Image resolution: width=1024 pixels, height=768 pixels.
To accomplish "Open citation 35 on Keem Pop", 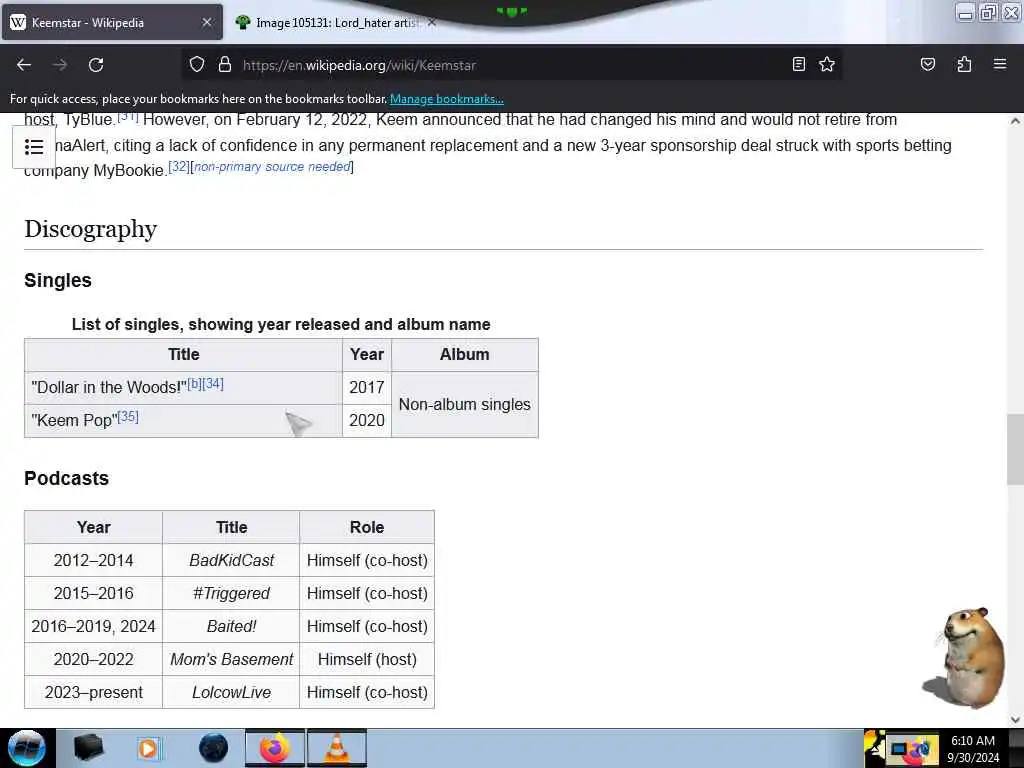I will (x=128, y=416).
